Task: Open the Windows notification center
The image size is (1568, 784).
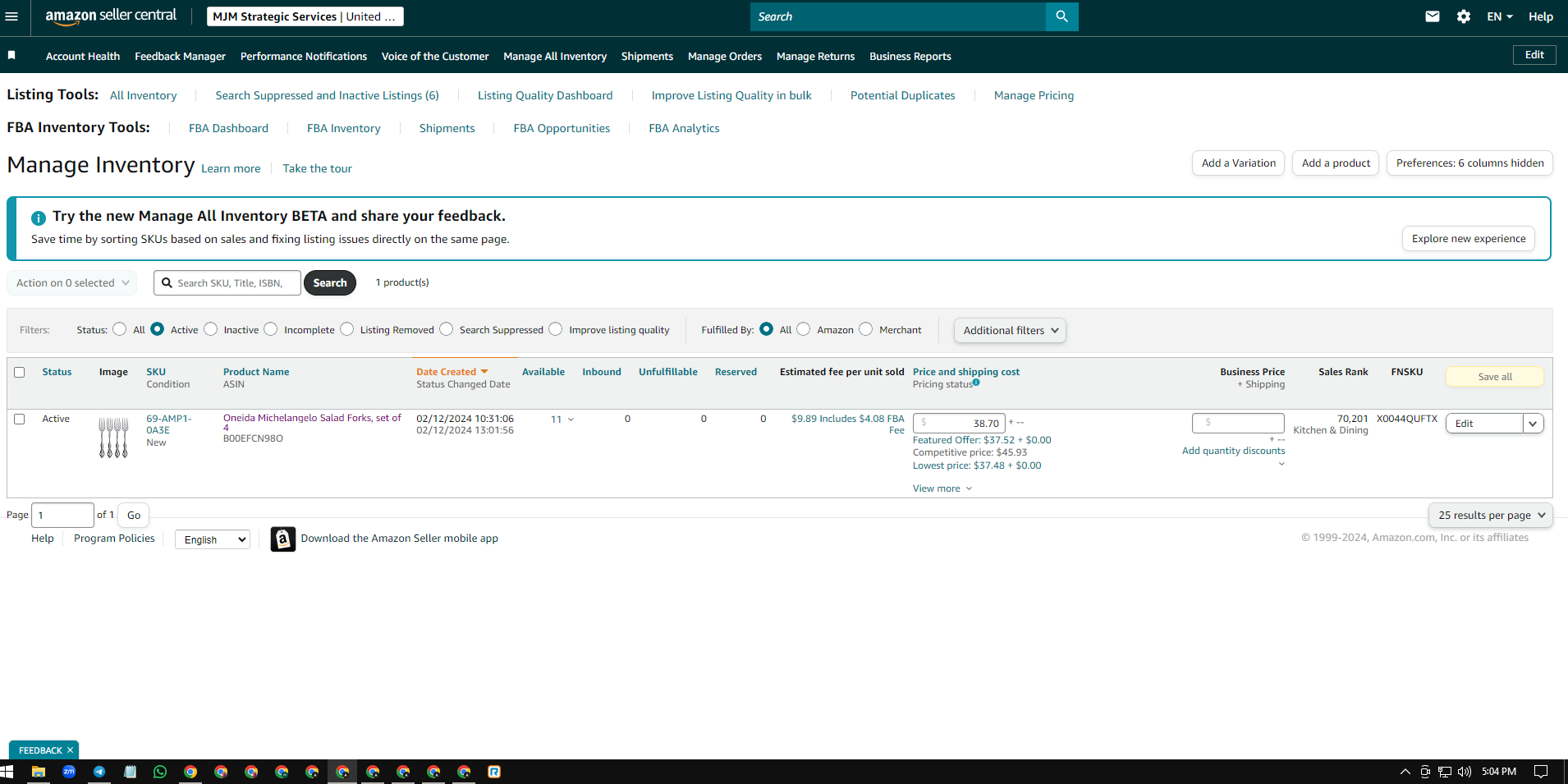Action: pyautogui.click(x=1541, y=772)
